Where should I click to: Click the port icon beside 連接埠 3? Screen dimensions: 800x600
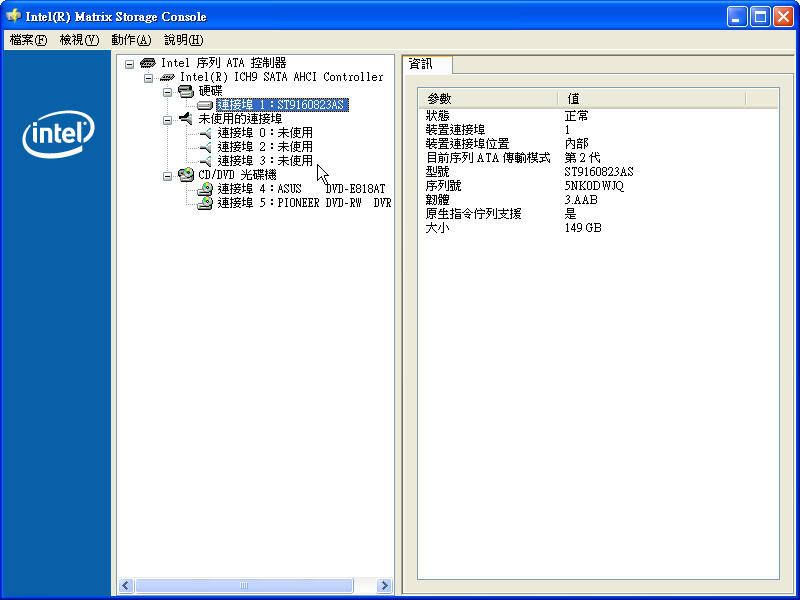click(x=205, y=161)
